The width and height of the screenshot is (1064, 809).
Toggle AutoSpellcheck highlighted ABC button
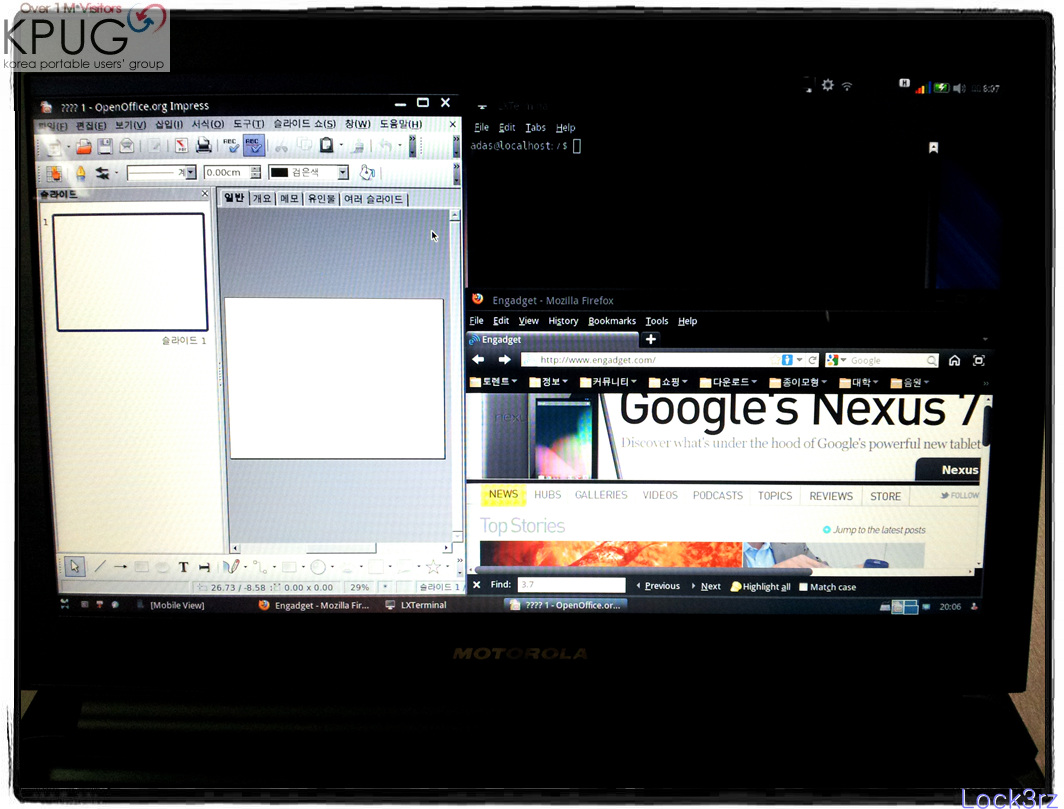point(253,145)
